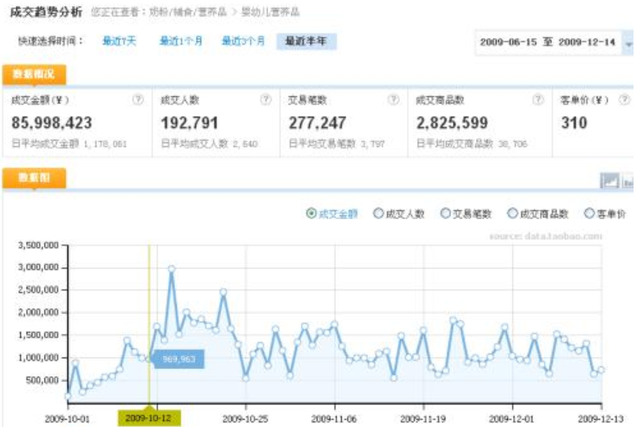This screenshot has width=640, height=427.
Task: Switch to the area chart view icon
Action: click(609, 181)
